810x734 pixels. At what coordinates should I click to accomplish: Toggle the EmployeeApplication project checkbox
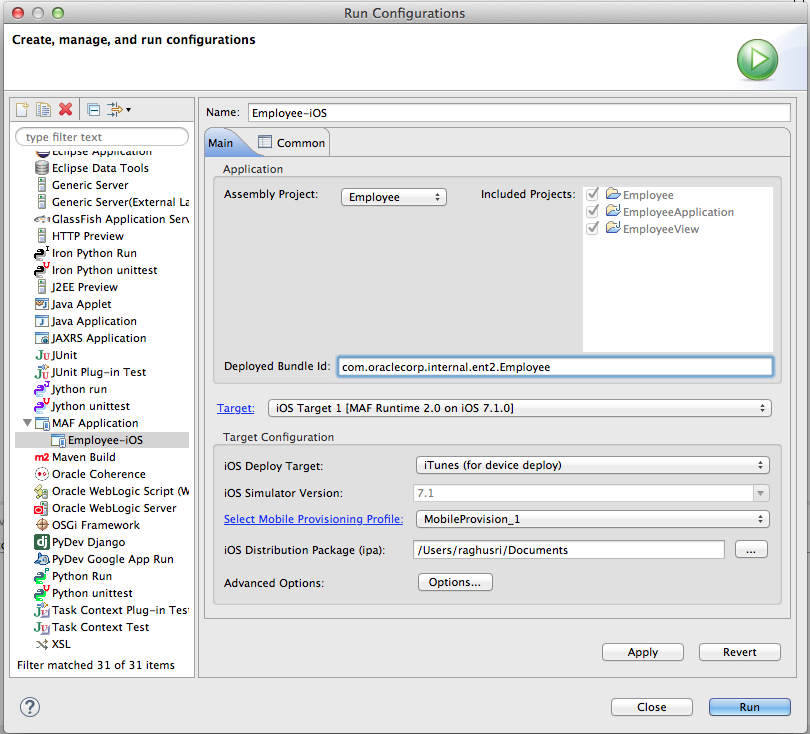[x=593, y=211]
